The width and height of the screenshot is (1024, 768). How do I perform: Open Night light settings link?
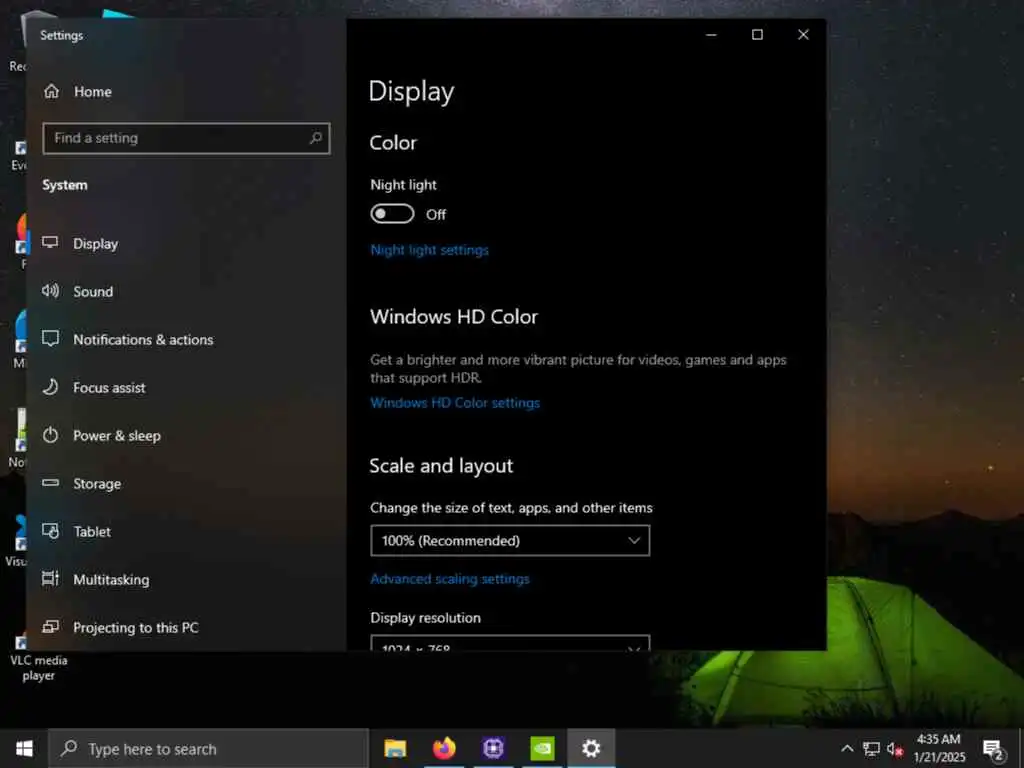pyautogui.click(x=429, y=250)
